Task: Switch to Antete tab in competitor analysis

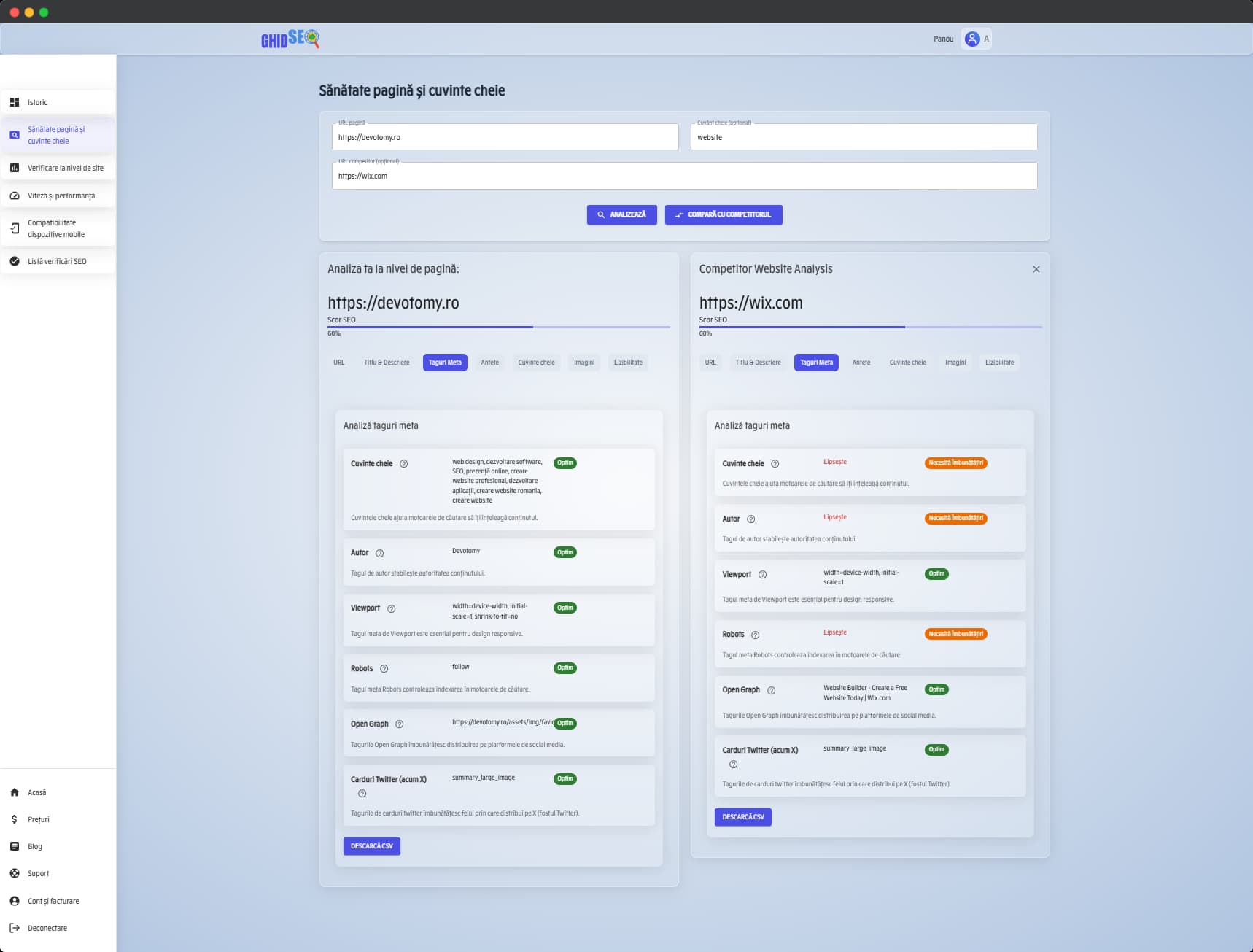Action: point(861,363)
